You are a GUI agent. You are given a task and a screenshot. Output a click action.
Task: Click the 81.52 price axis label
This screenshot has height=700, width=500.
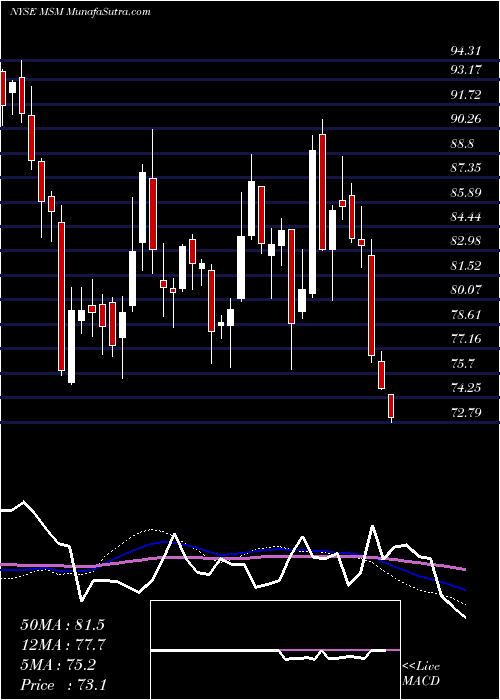pos(466,266)
